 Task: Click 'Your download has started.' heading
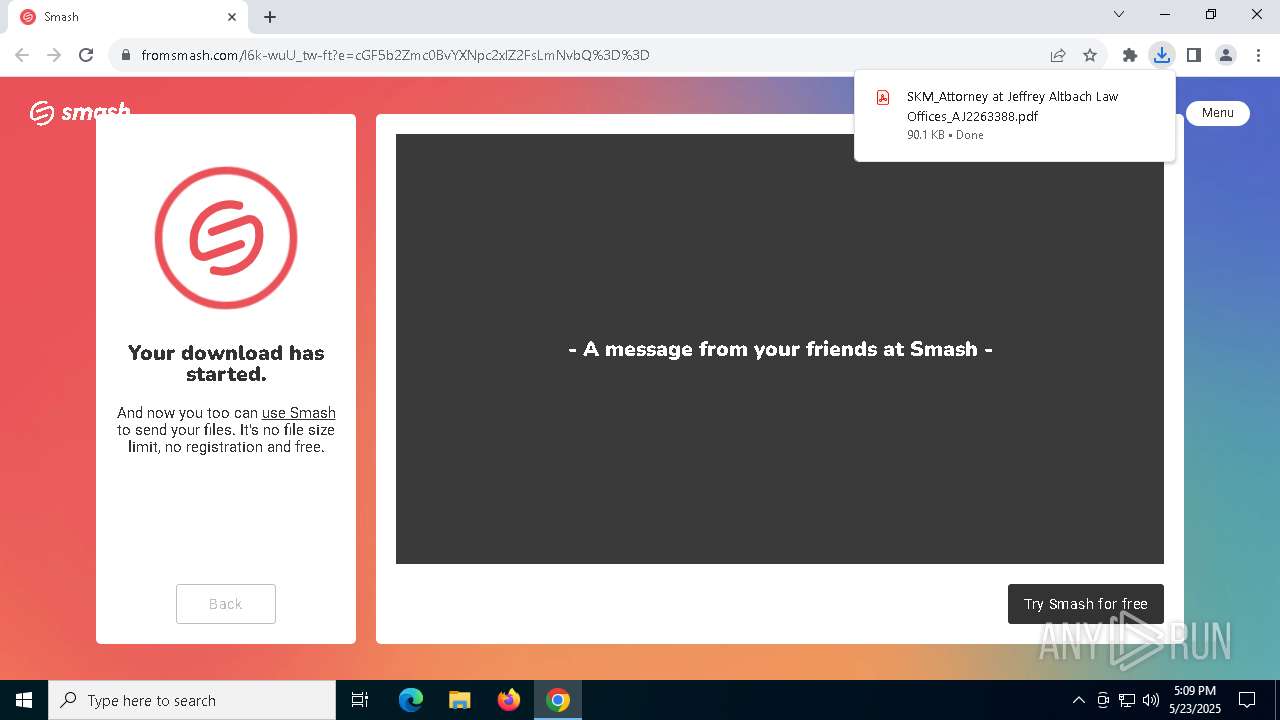click(226, 363)
